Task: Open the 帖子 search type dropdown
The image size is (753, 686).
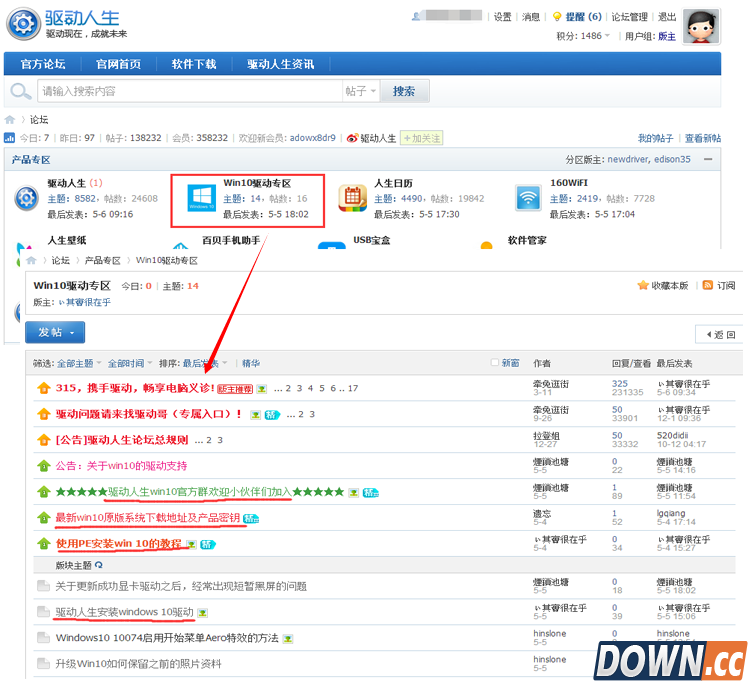Action: pos(361,91)
